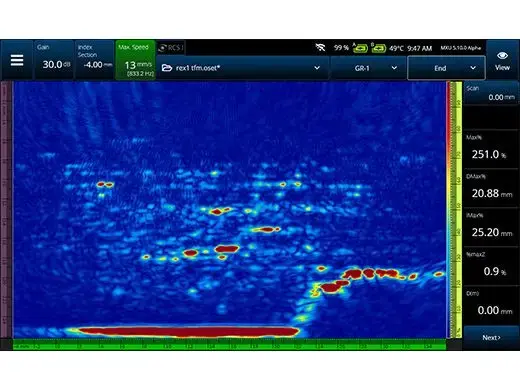Open the View eye menu

tap(502, 60)
